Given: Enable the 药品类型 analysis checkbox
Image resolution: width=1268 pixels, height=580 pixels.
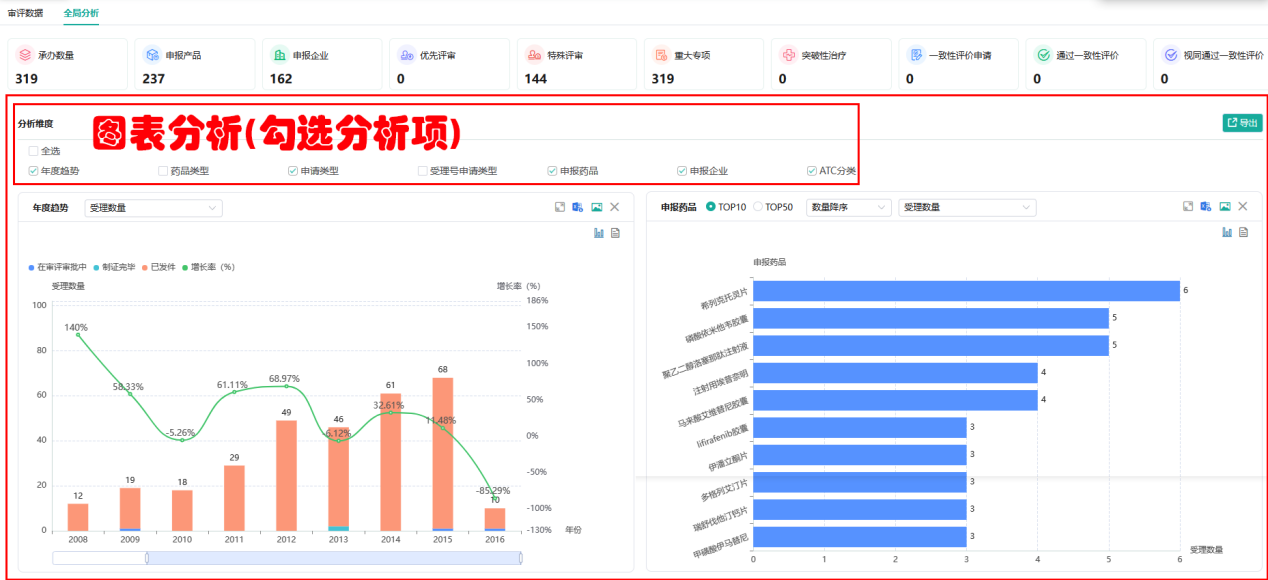Looking at the screenshot, I should click(164, 171).
